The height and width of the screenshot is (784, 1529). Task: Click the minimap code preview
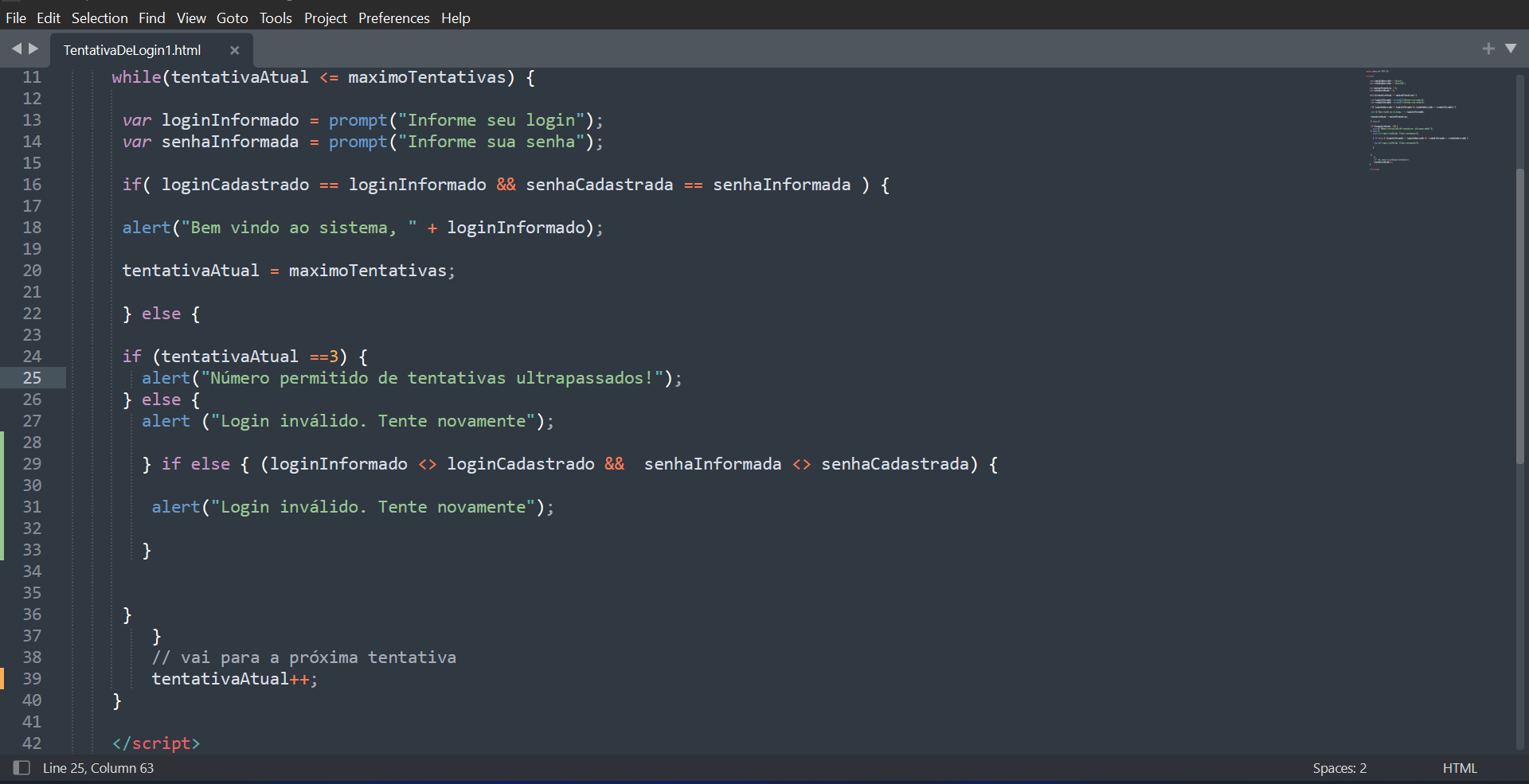point(1418,119)
